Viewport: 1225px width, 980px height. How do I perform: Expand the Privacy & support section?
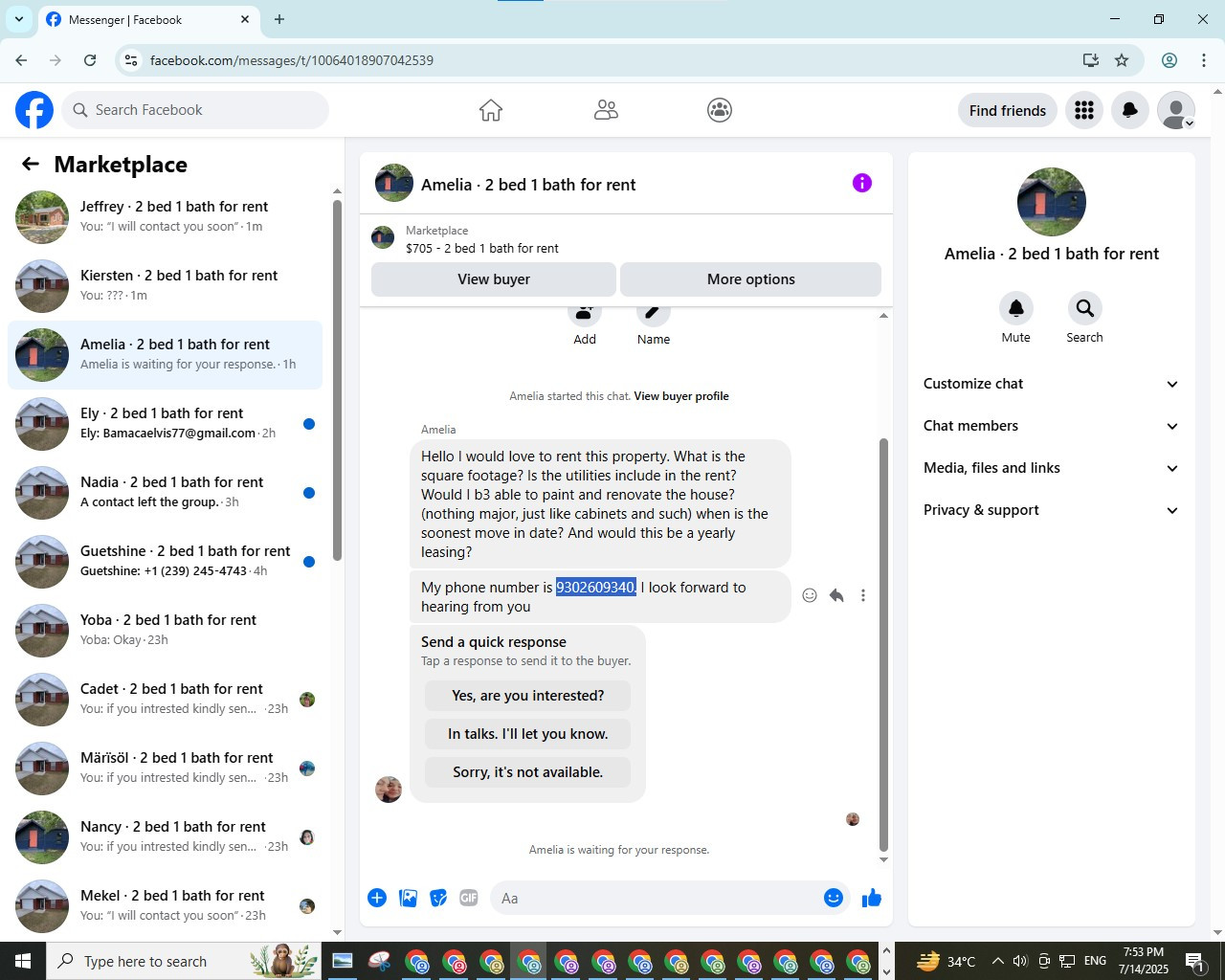tap(1051, 510)
